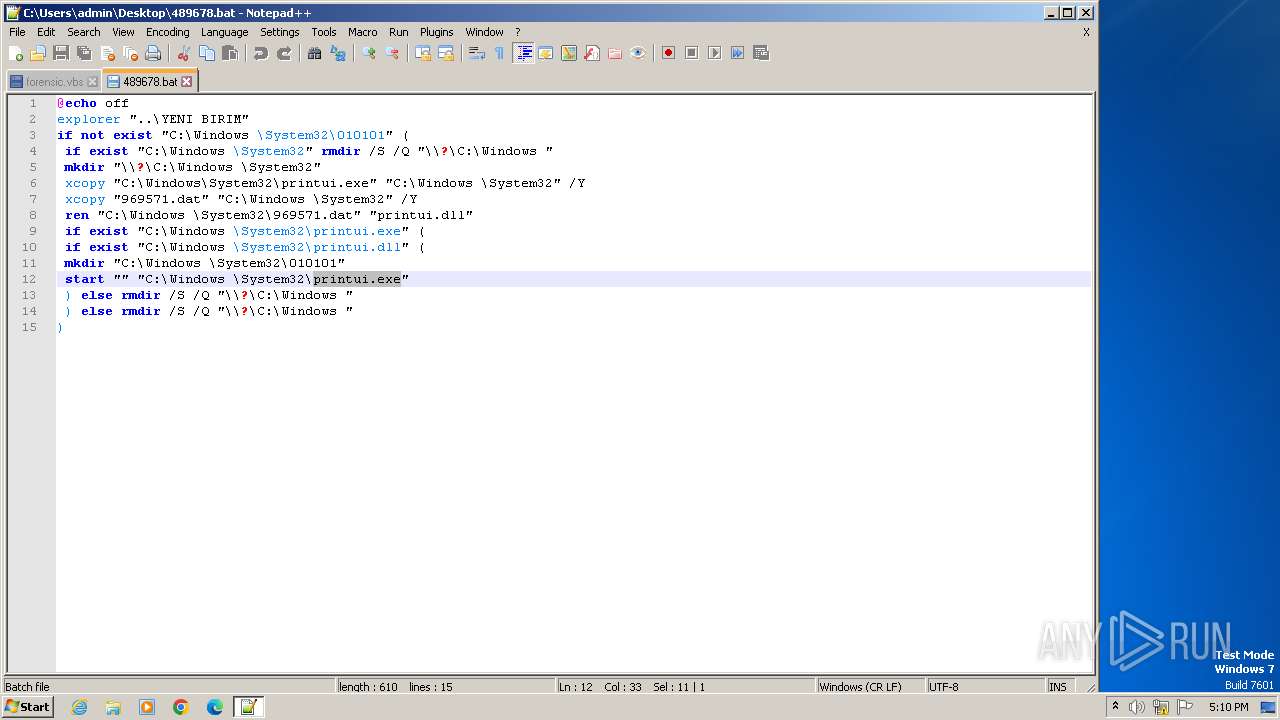The image size is (1280, 720).
Task: Click the Save recorded macro icon
Action: [760, 53]
